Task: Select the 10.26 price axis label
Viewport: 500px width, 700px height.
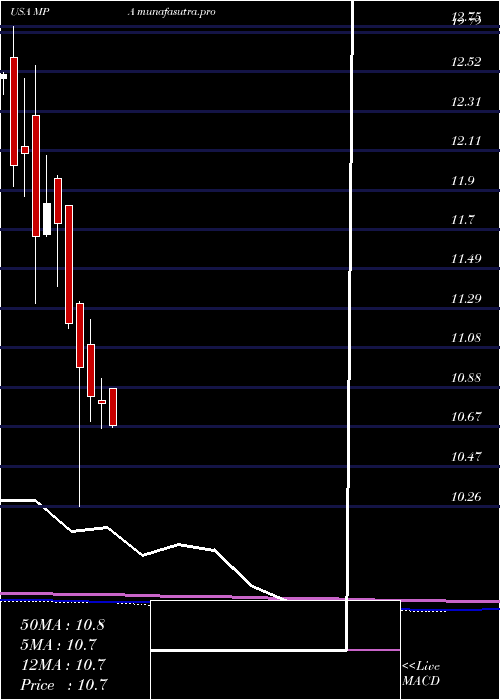Action: (x=466, y=496)
